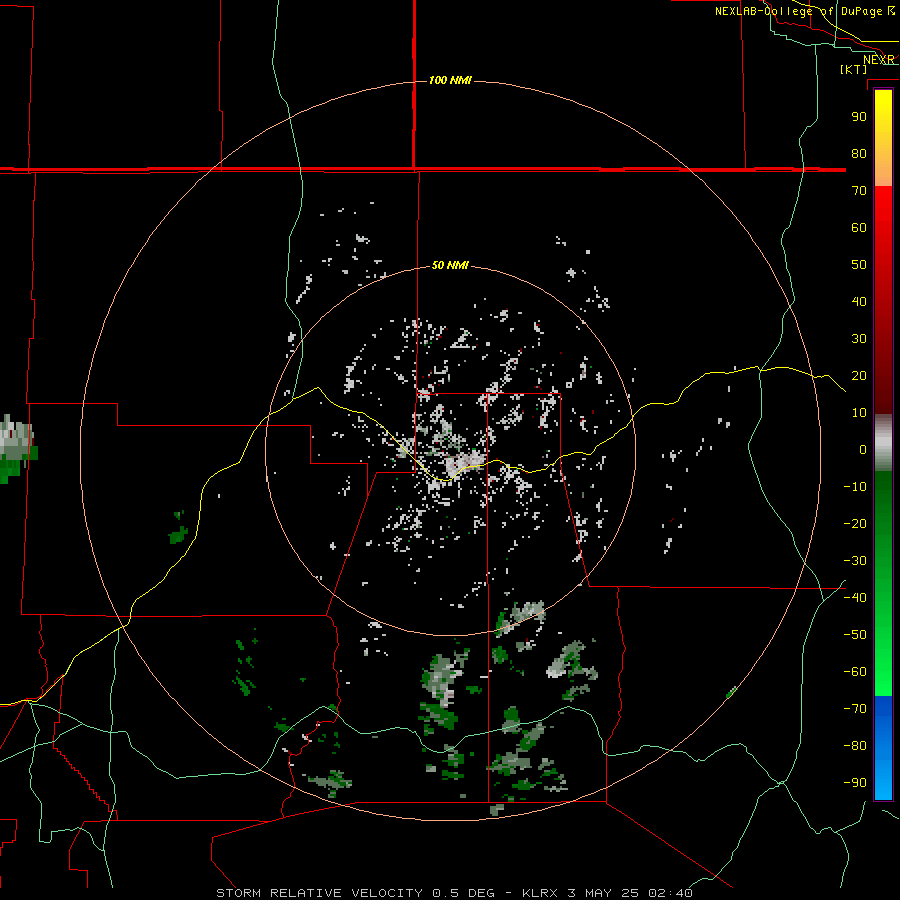Image resolution: width=900 pixels, height=900 pixels.
Task: Click the -70 scale label
Action: point(855,709)
